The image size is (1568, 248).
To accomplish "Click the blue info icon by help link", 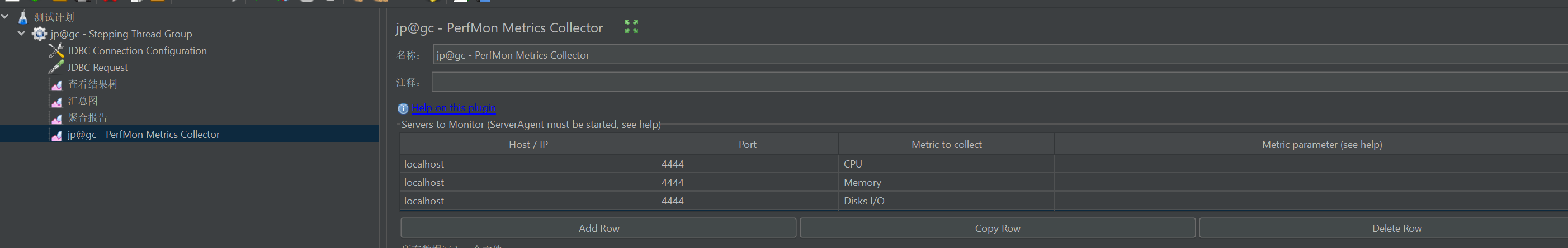I will (x=403, y=108).
